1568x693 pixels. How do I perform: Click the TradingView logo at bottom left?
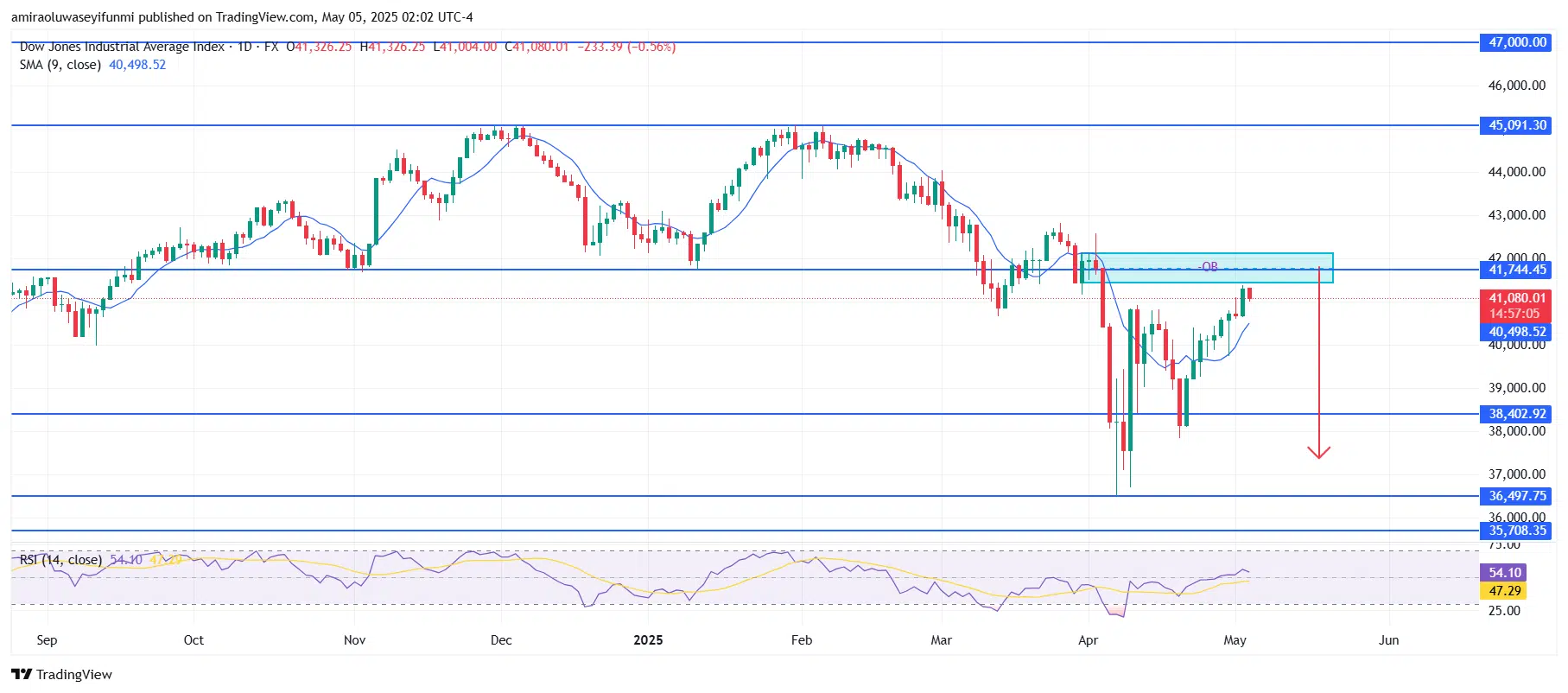[x=61, y=674]
